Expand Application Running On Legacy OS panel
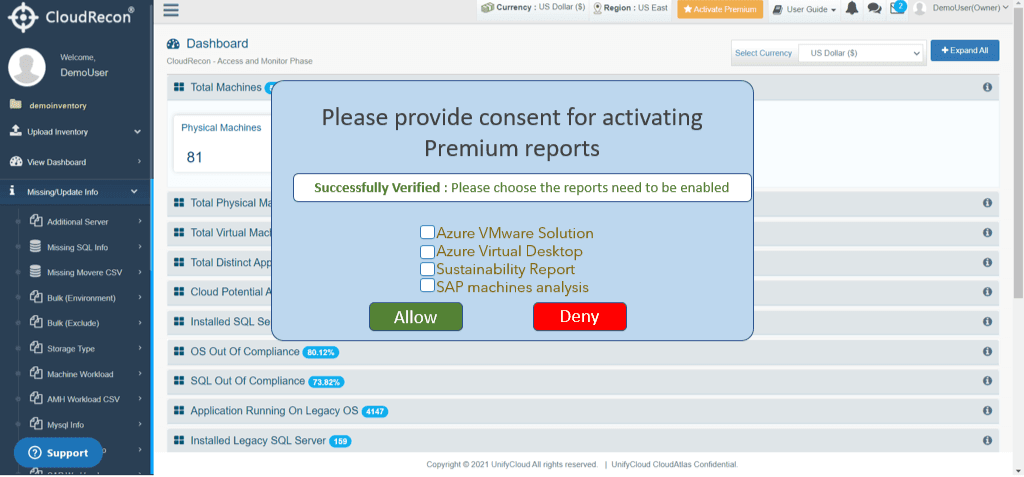Viewport: 1024px width, 477px height. [583, 411]
